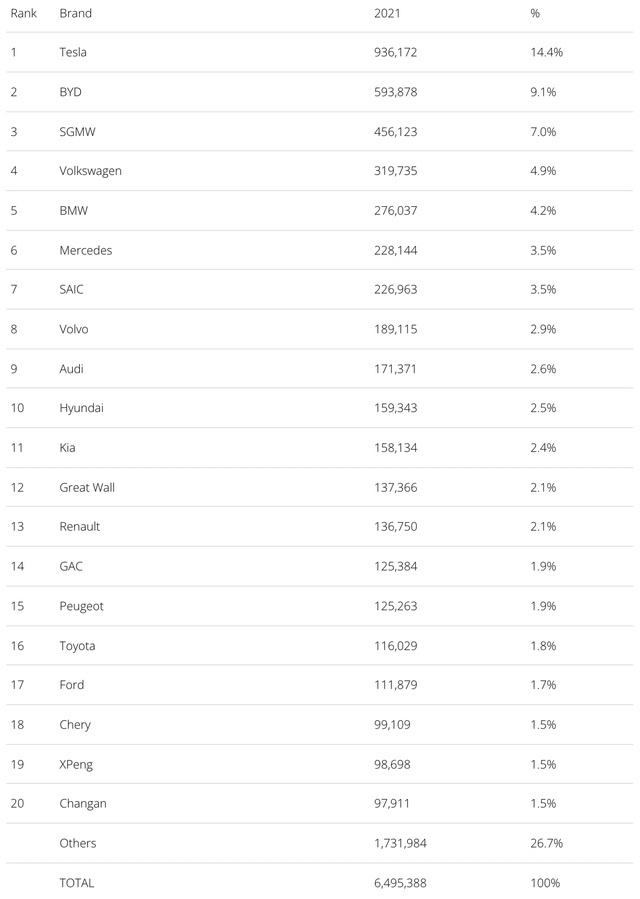Select the 2021 column header
Viewport: 640px width, 899px height.
[x=387, y=13]
